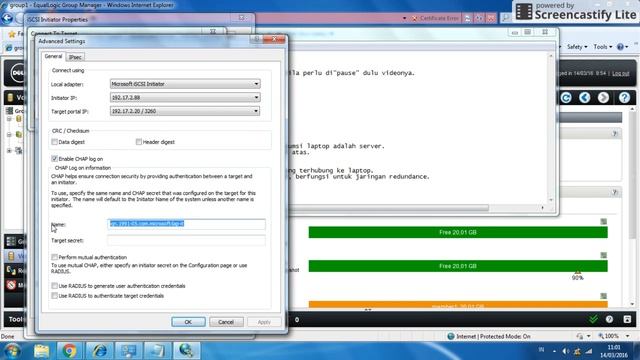Confirm Advanced Settings with OK
This screenshot has width=640, height=360.
(188, 322)
